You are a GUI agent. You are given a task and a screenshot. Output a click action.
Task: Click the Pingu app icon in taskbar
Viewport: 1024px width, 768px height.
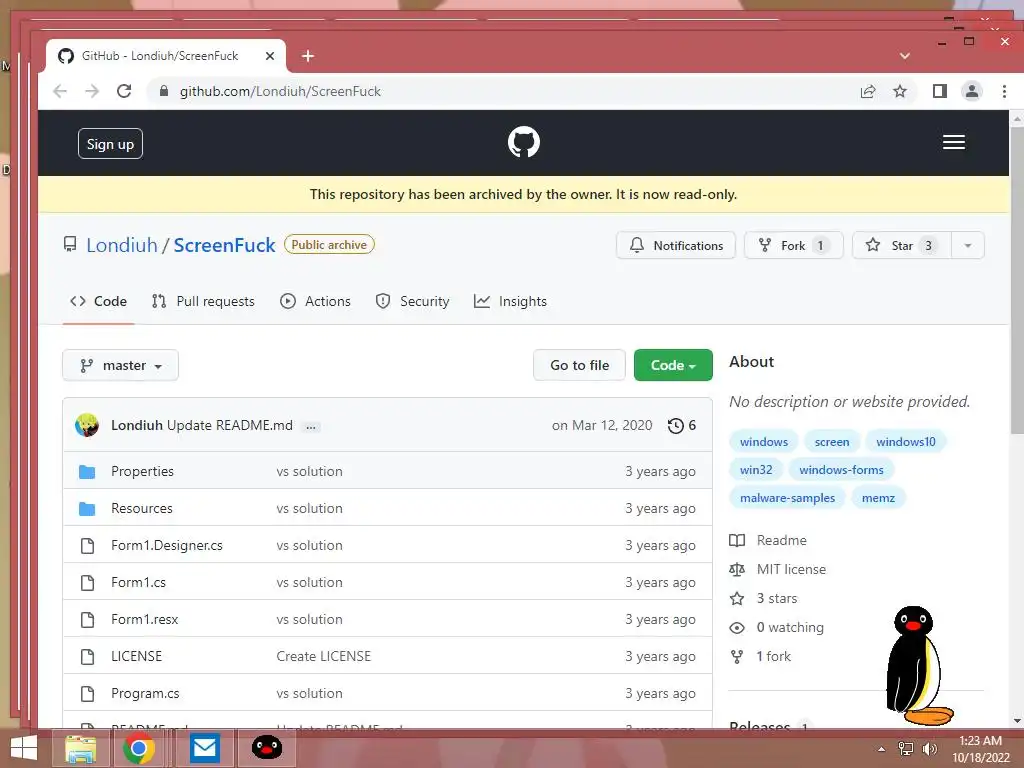click(266, 748)
